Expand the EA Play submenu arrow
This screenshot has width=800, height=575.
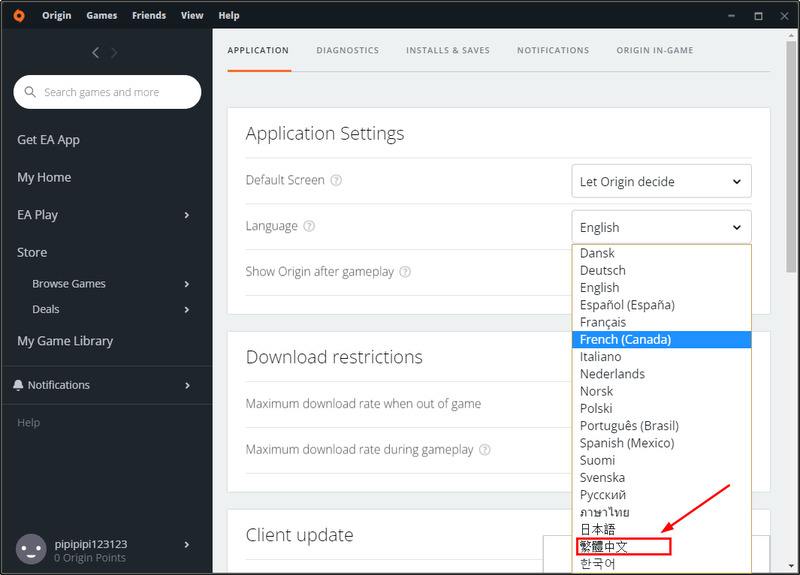[187, 215]
